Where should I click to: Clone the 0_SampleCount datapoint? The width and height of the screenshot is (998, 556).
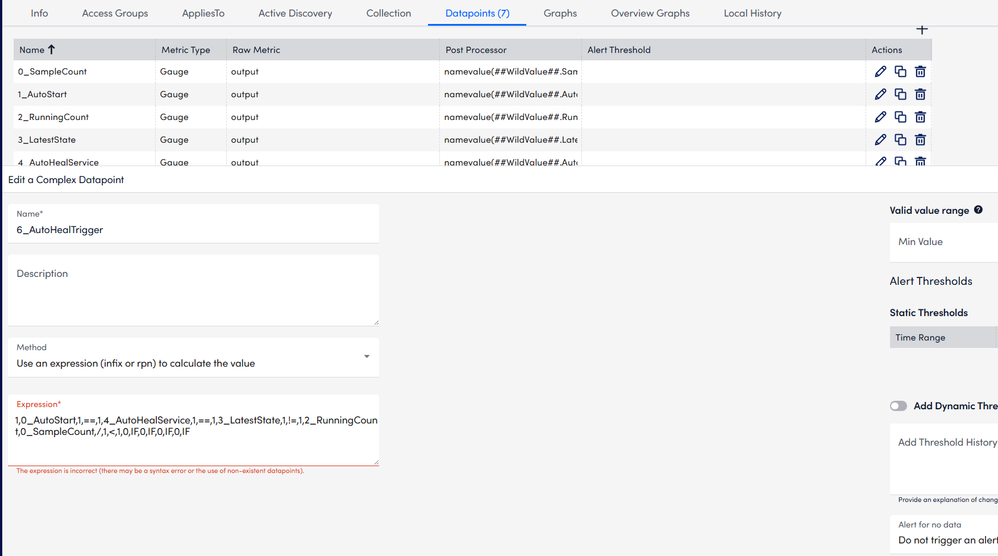tap(900, 72)
